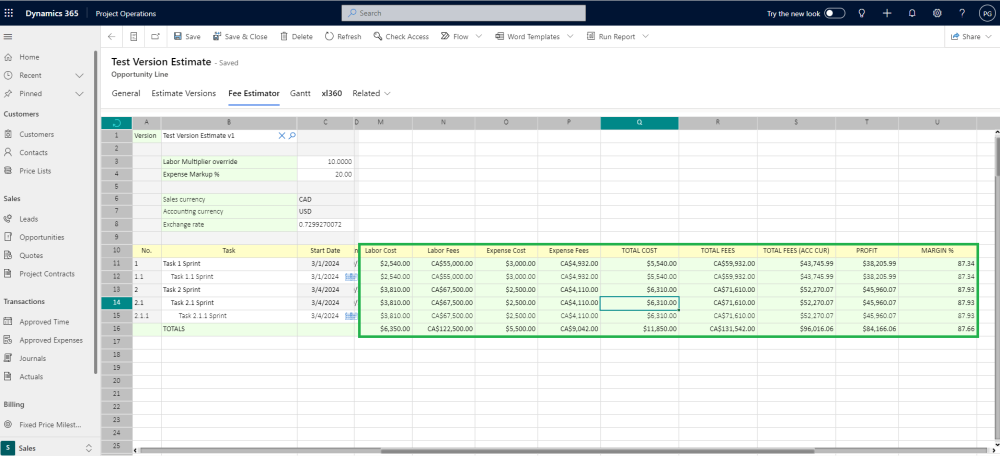
Task: Click Word Templates command
Action: [x=527, y=37]
